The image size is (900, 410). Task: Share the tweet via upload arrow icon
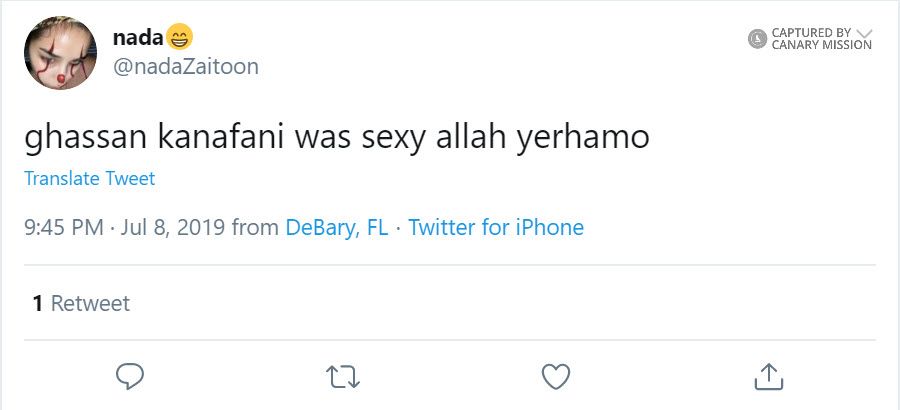click(x=767, y=375)
